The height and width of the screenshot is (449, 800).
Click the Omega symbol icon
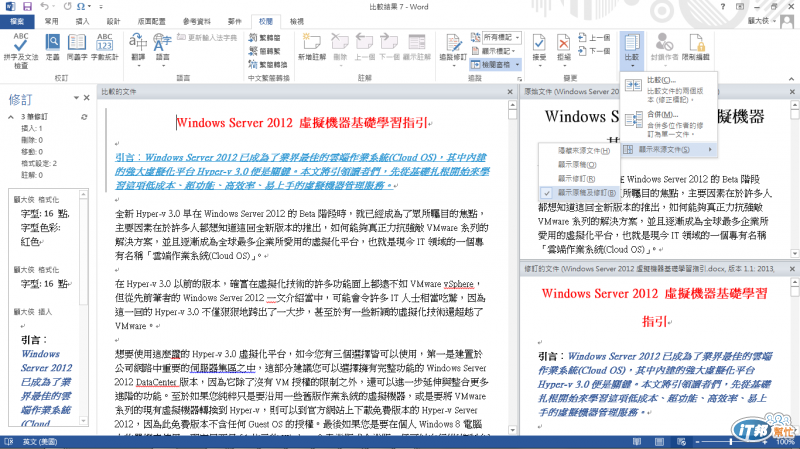tap(81, 7)
